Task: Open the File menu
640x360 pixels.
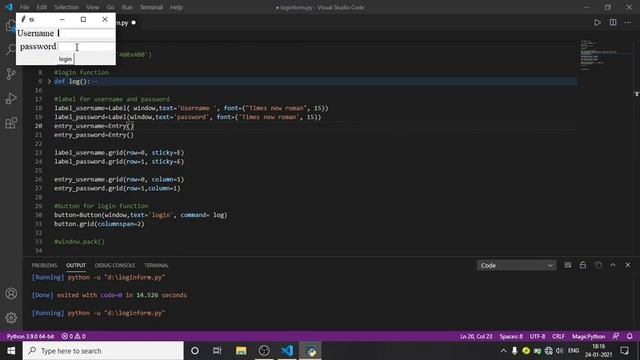Action: point(24,7)
